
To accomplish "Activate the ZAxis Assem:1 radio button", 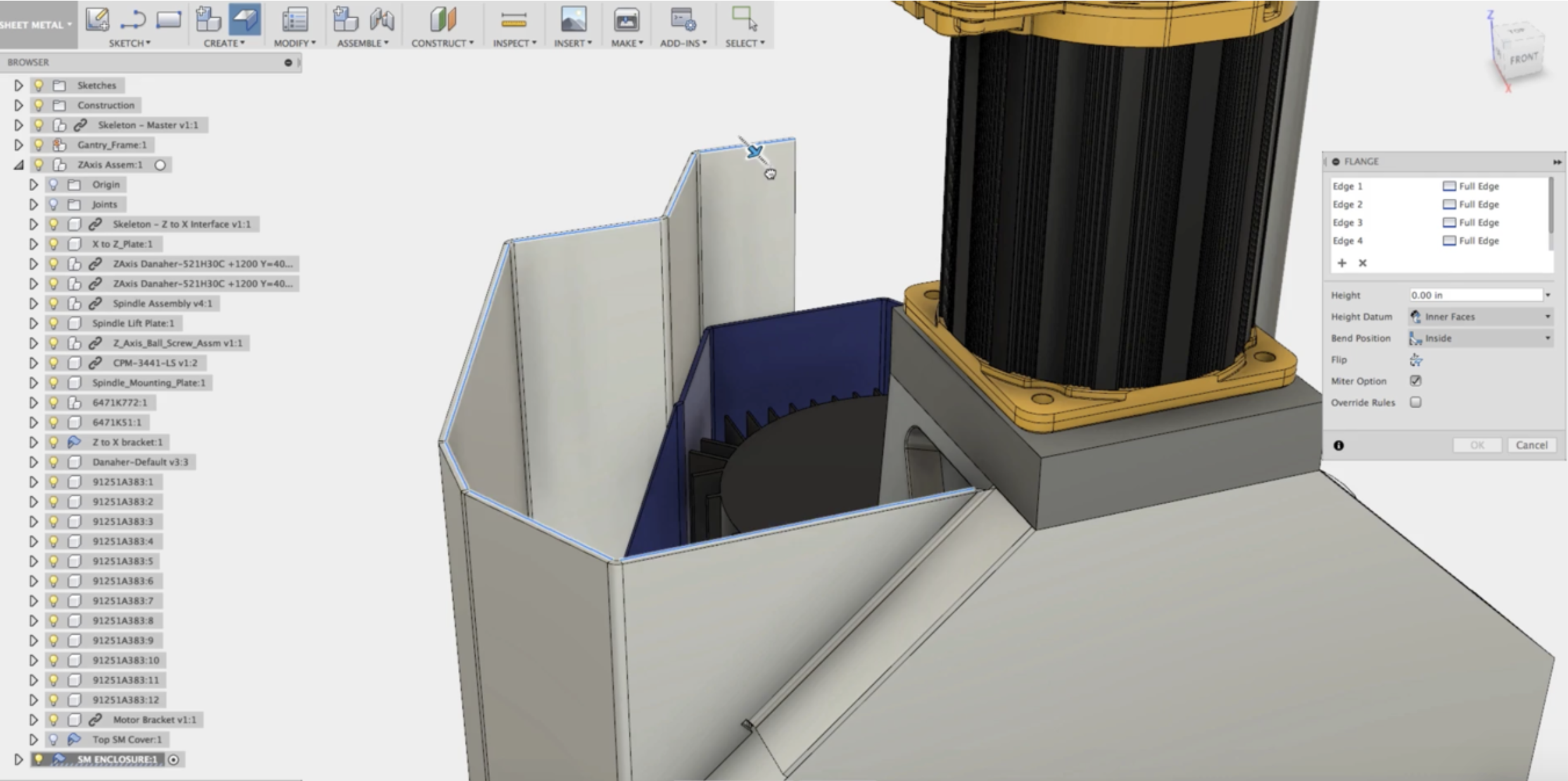I will [160, 165].
